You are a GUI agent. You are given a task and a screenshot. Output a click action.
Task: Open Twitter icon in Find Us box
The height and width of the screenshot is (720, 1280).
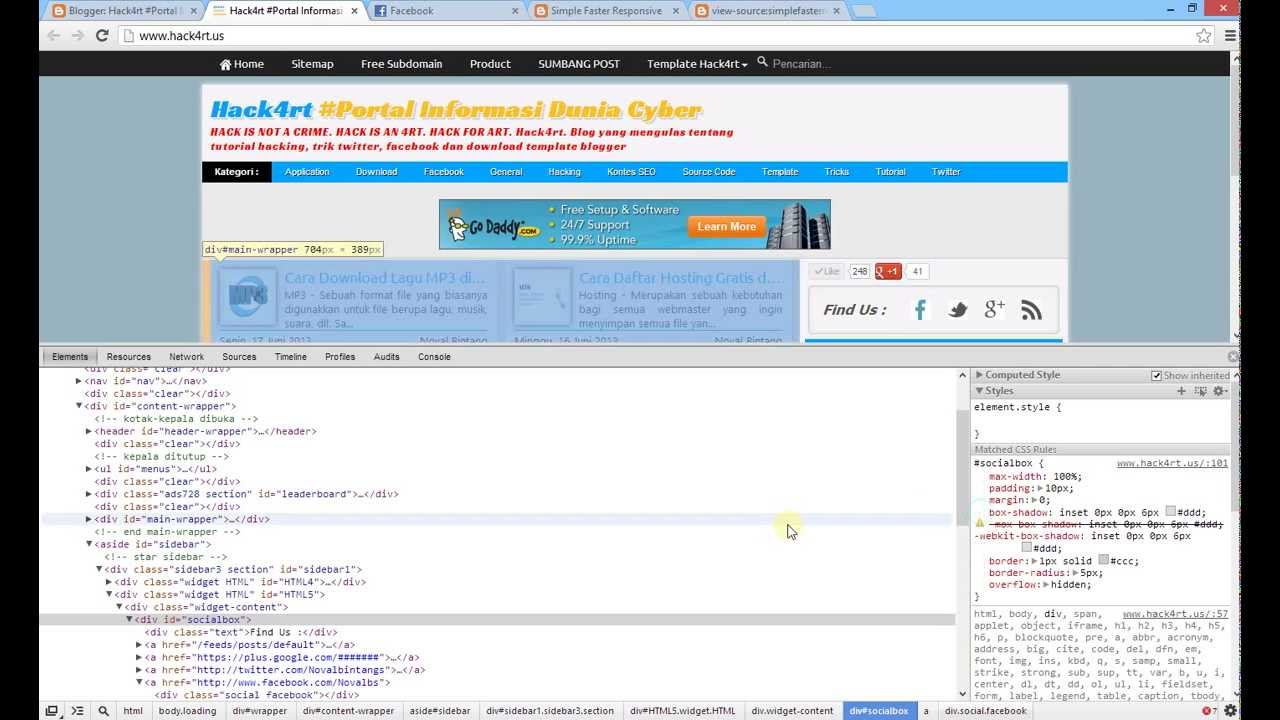957,310
